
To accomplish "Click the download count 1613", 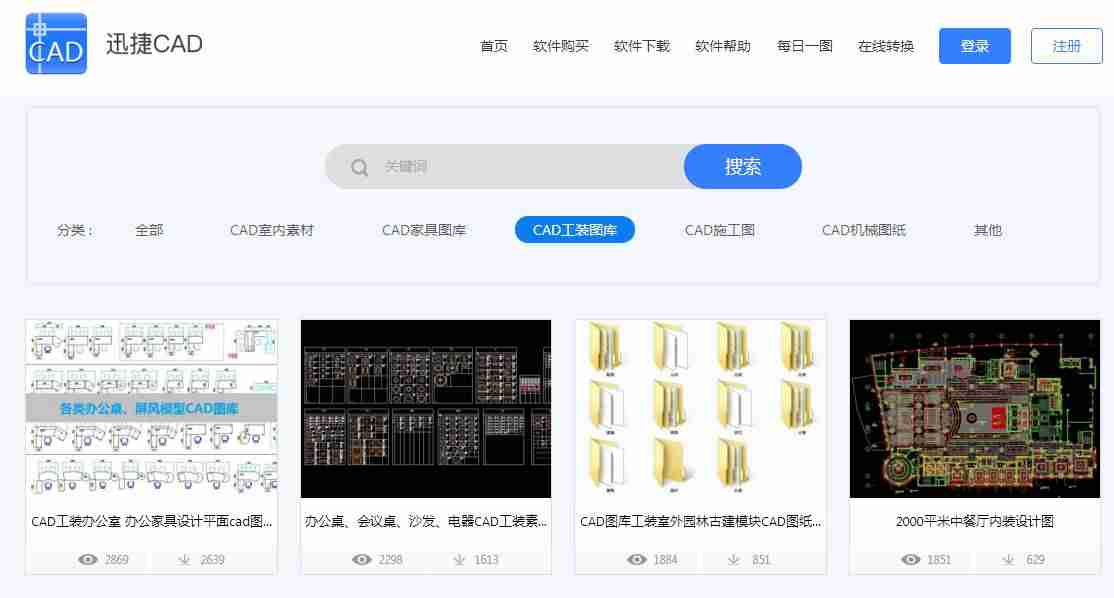I will click(x=487, y=560).
